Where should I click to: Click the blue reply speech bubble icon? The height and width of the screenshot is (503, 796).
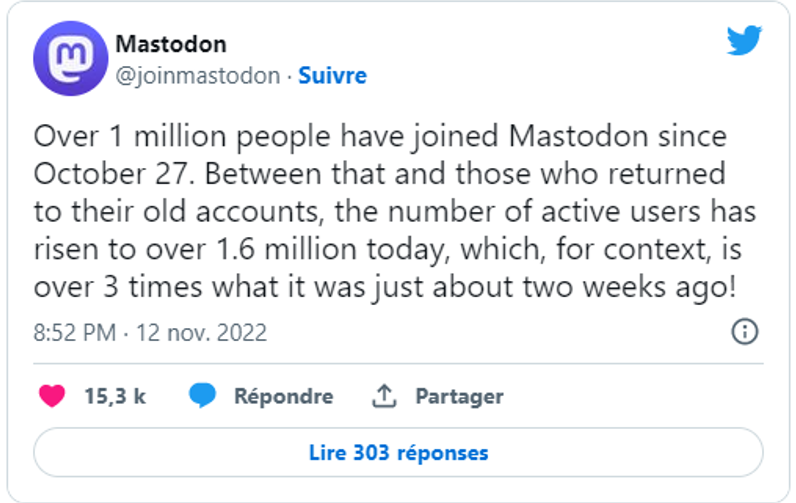point(203,396)
